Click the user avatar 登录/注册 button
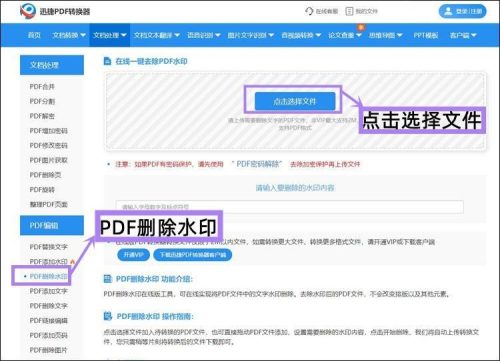500x361 pixels. (462, 11)
